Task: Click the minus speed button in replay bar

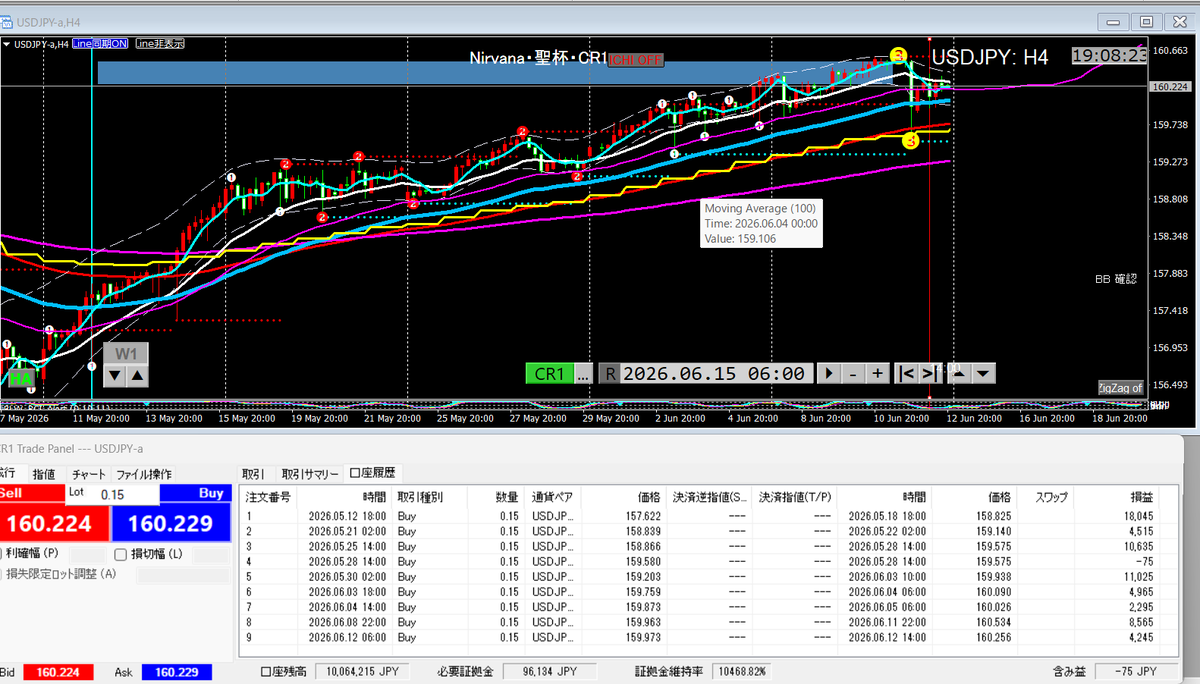Action: [x=853, y=373]
